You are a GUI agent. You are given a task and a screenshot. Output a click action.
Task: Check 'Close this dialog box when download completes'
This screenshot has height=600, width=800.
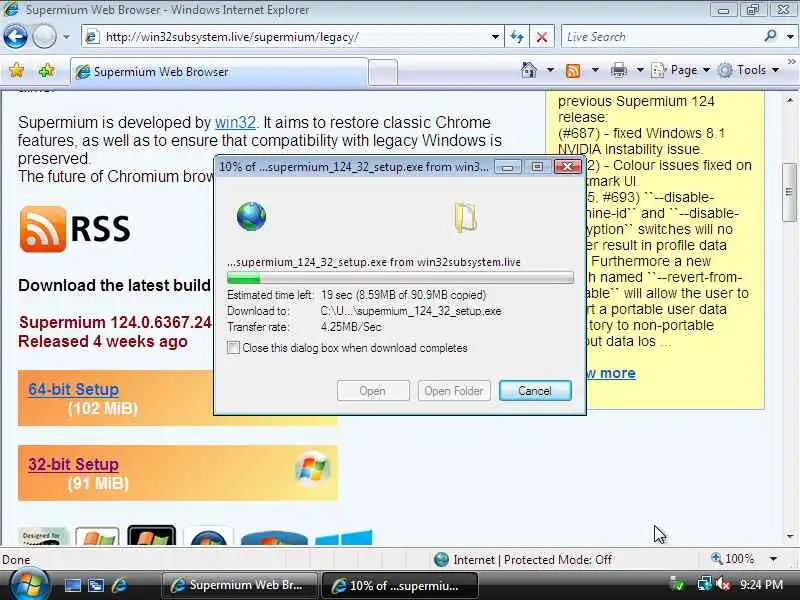pyautogui.click(x=233, y=348)
